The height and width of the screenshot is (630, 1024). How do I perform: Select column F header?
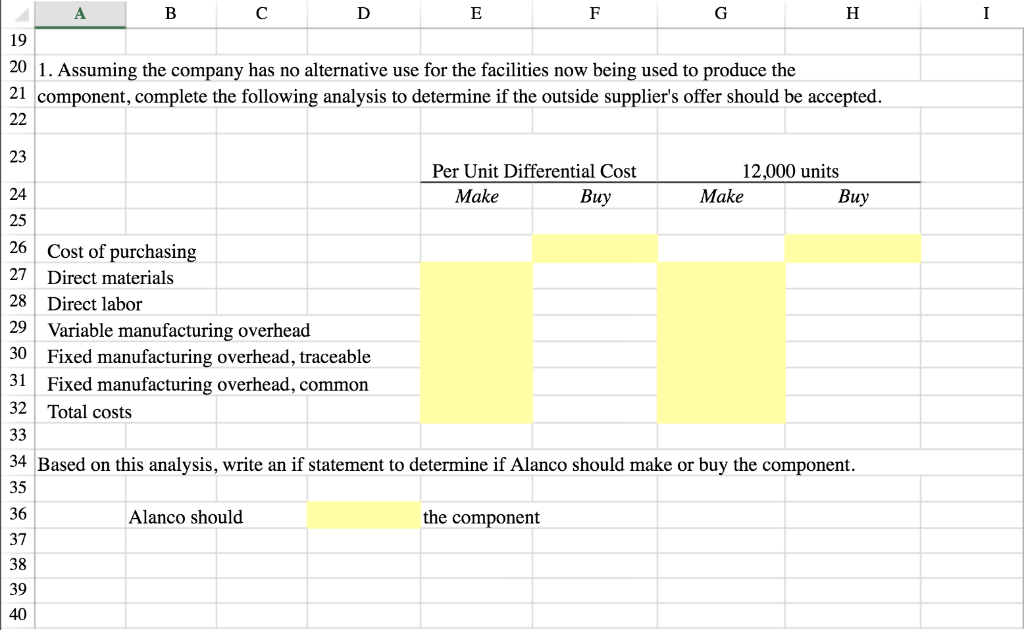594,13
